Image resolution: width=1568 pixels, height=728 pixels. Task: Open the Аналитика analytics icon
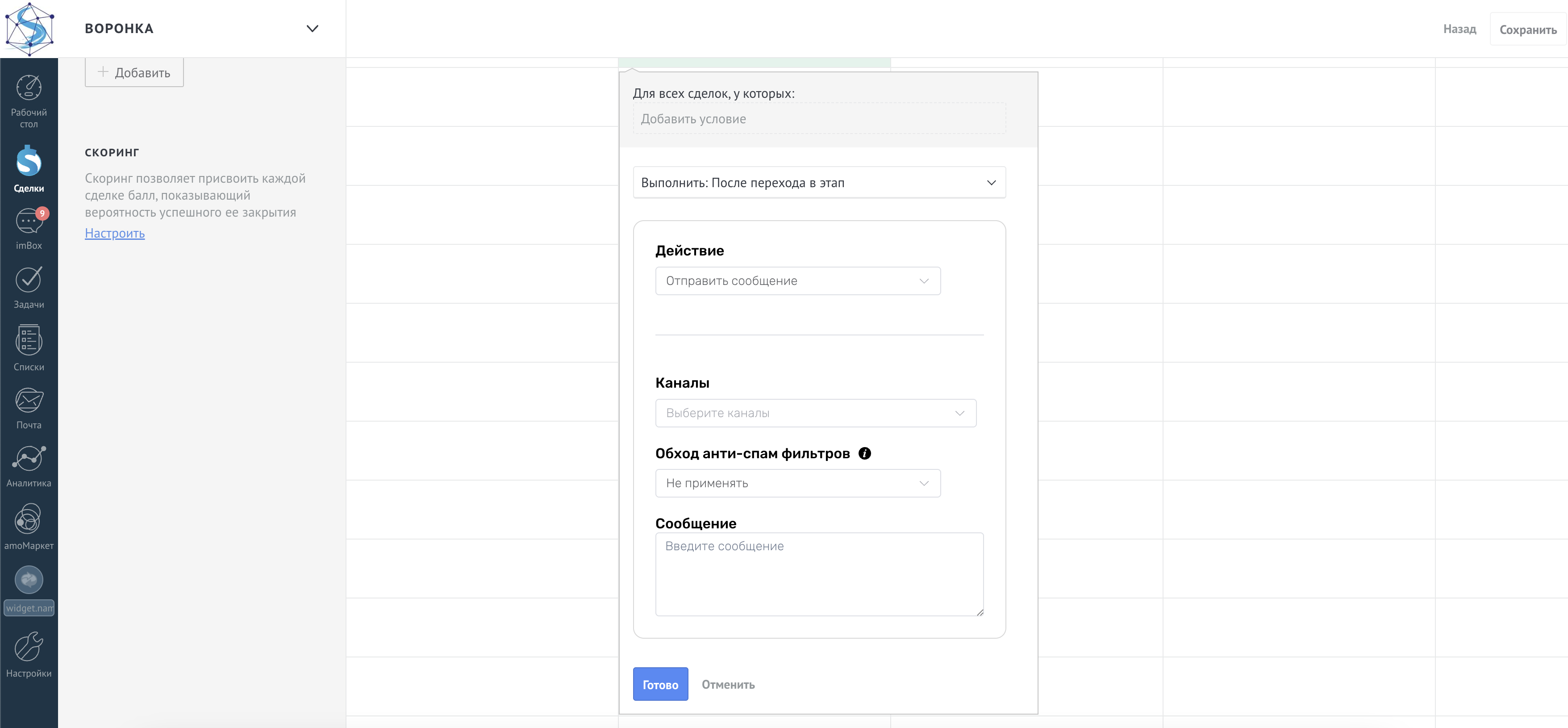[x=29, y=459]
